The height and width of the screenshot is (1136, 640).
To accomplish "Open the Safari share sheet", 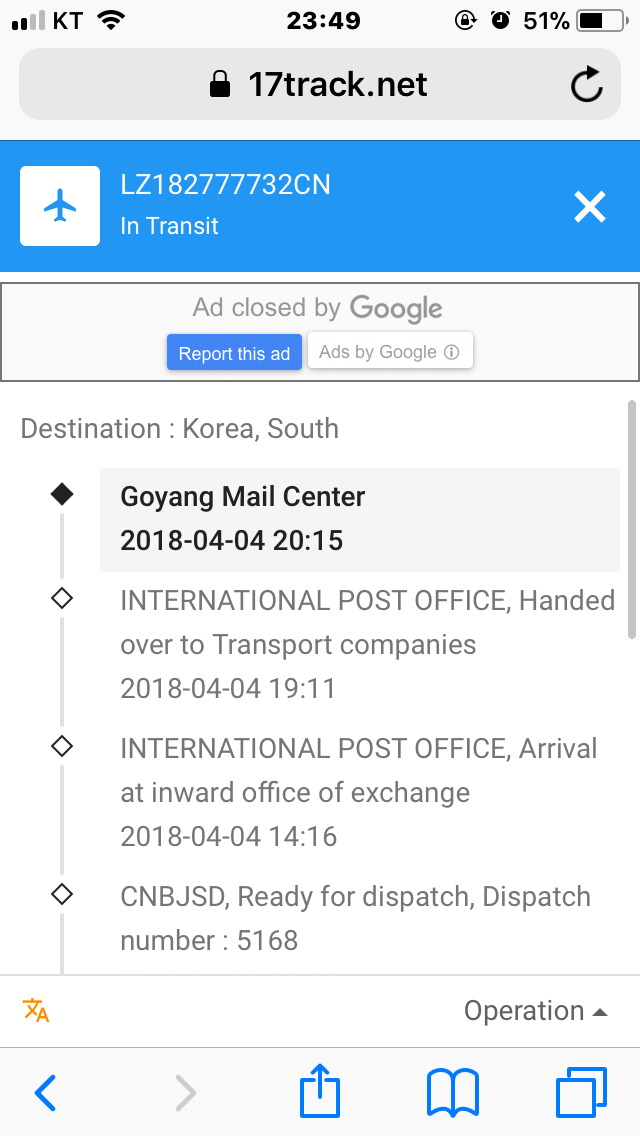I will [x=321, y=1092].
